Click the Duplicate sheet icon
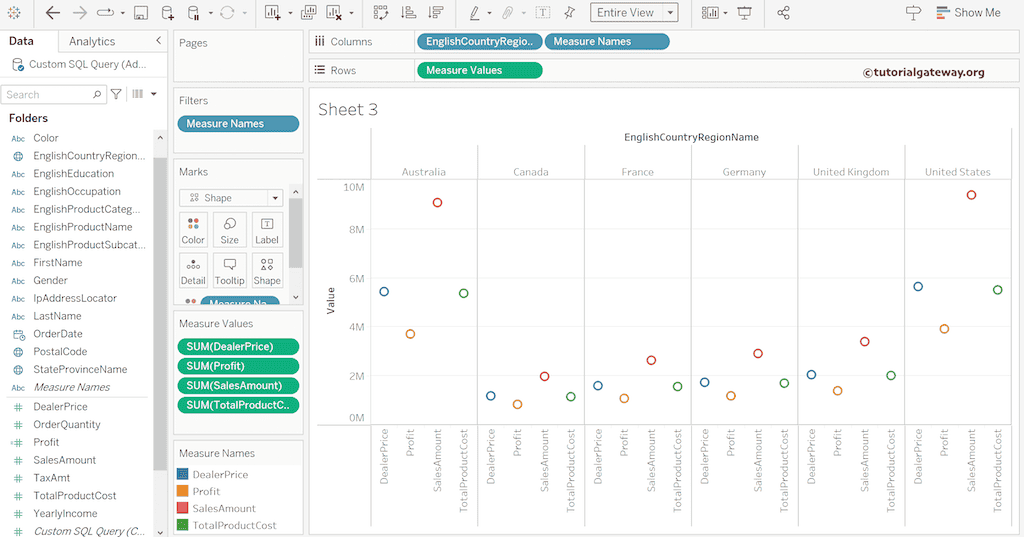 (x=308, y=12)
